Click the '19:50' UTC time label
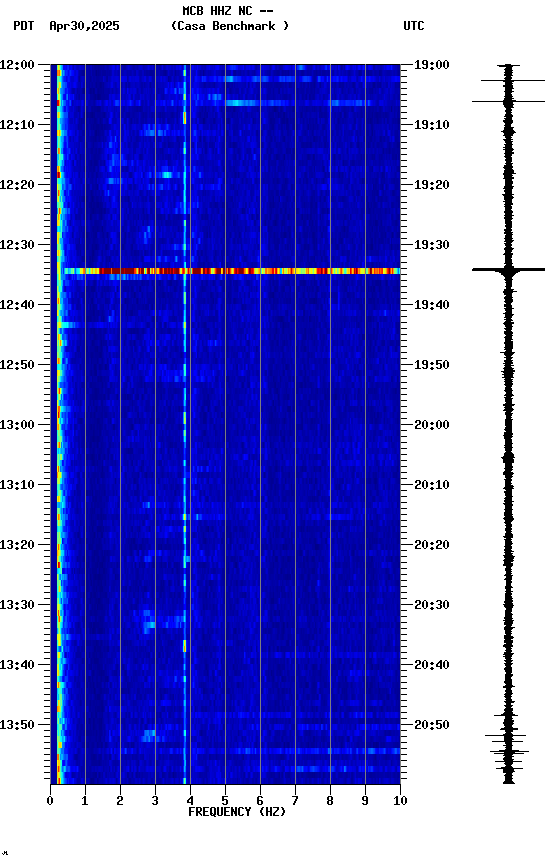Image resolution: width=552 pixels, height=864 pixels. point(432,365)
